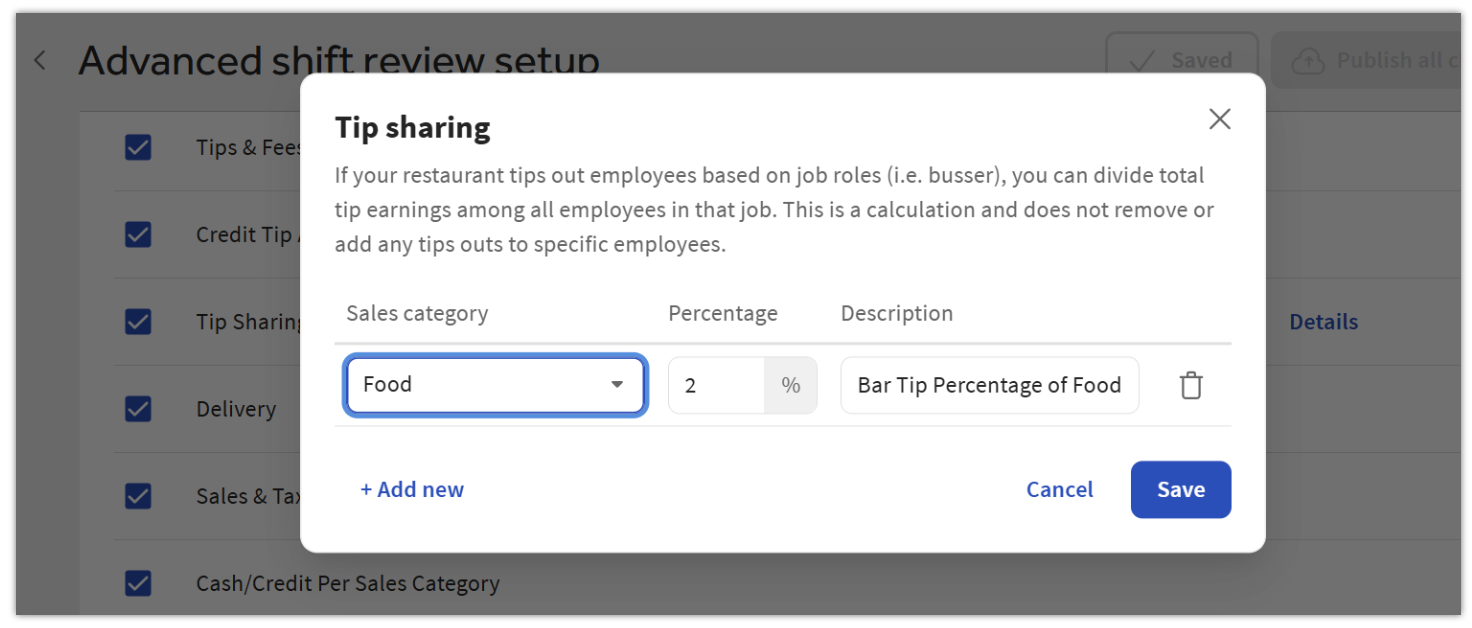Uncheck Cash/Credit Per Sales Category checkbox
This screenshot has width=1472, height=628.
(x=138, y=583)
